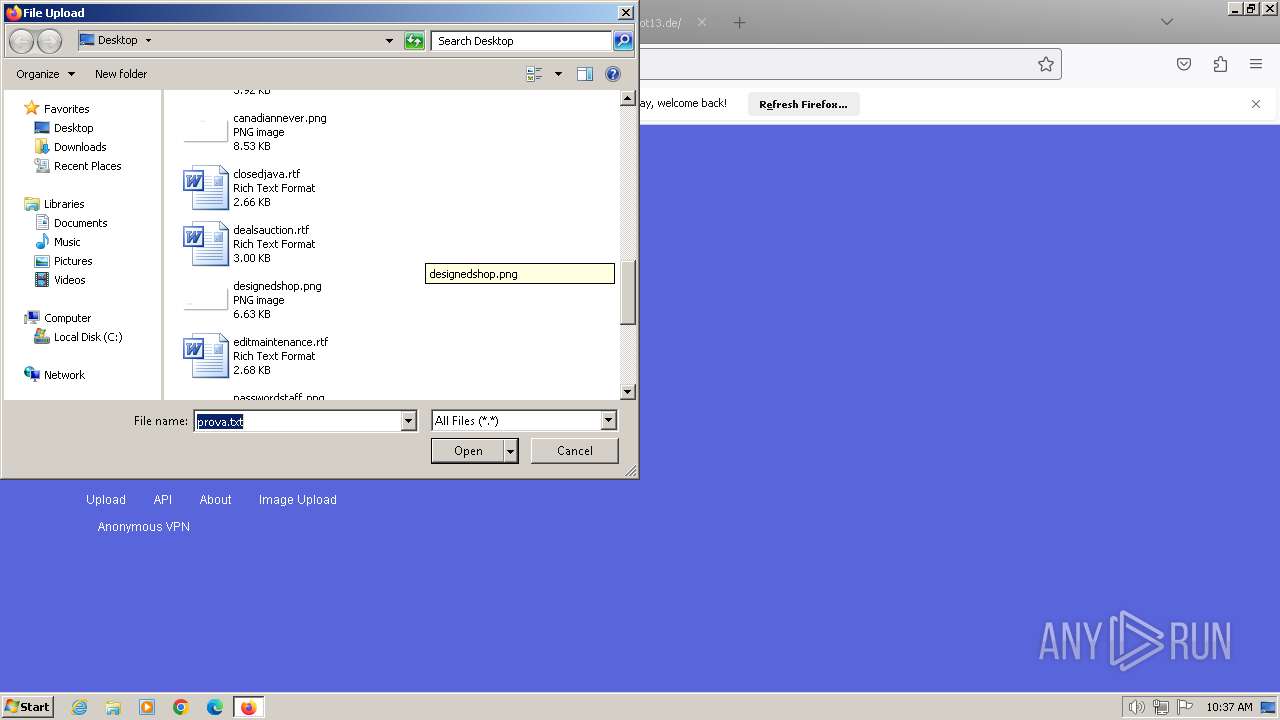
Task: Select Music library
Action: [67, 242]
